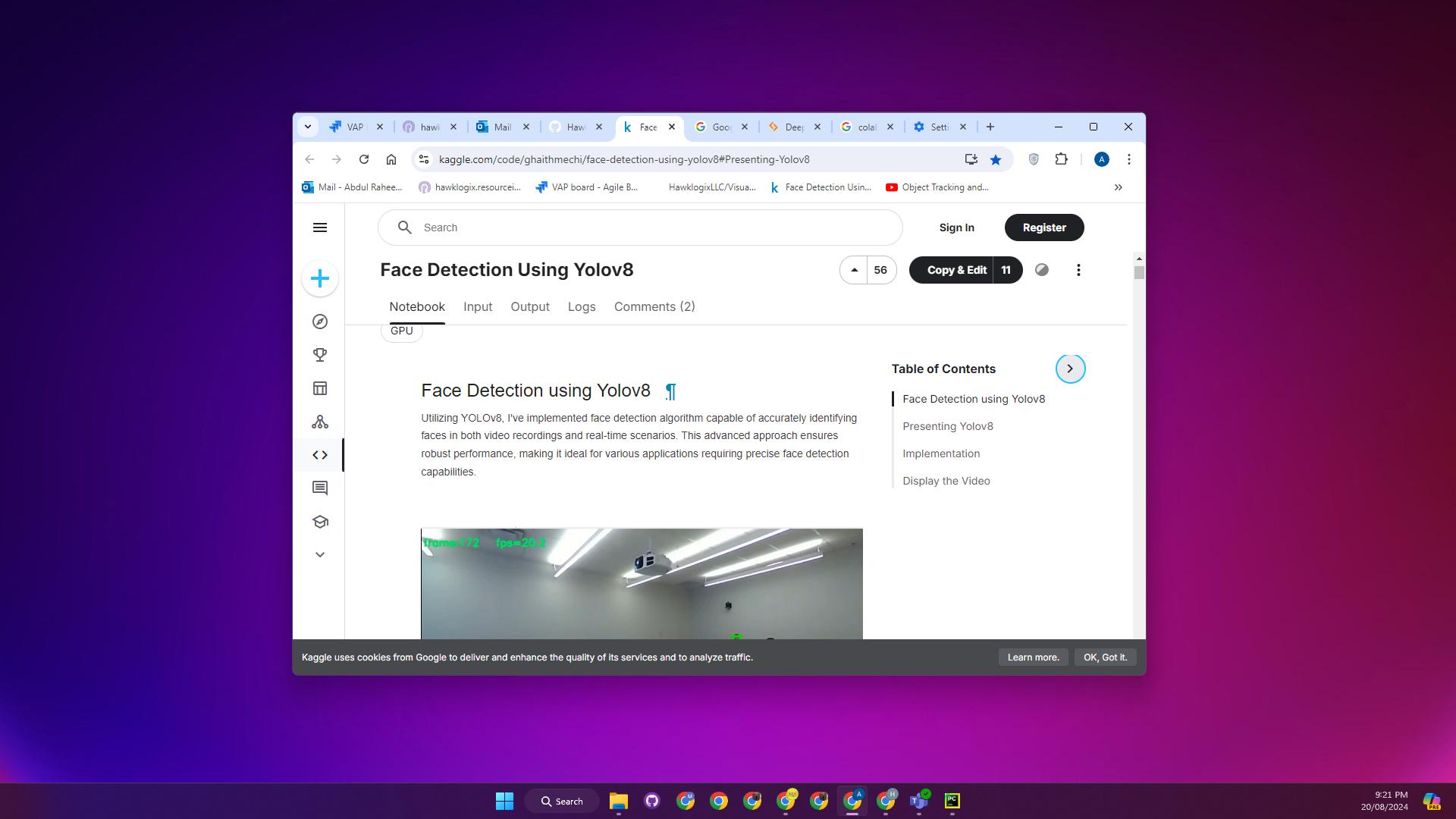The width and height of the screenshot is (1456, 819).
Task: Click the pilcrow anchor beside heading
Action: [670, 391]
